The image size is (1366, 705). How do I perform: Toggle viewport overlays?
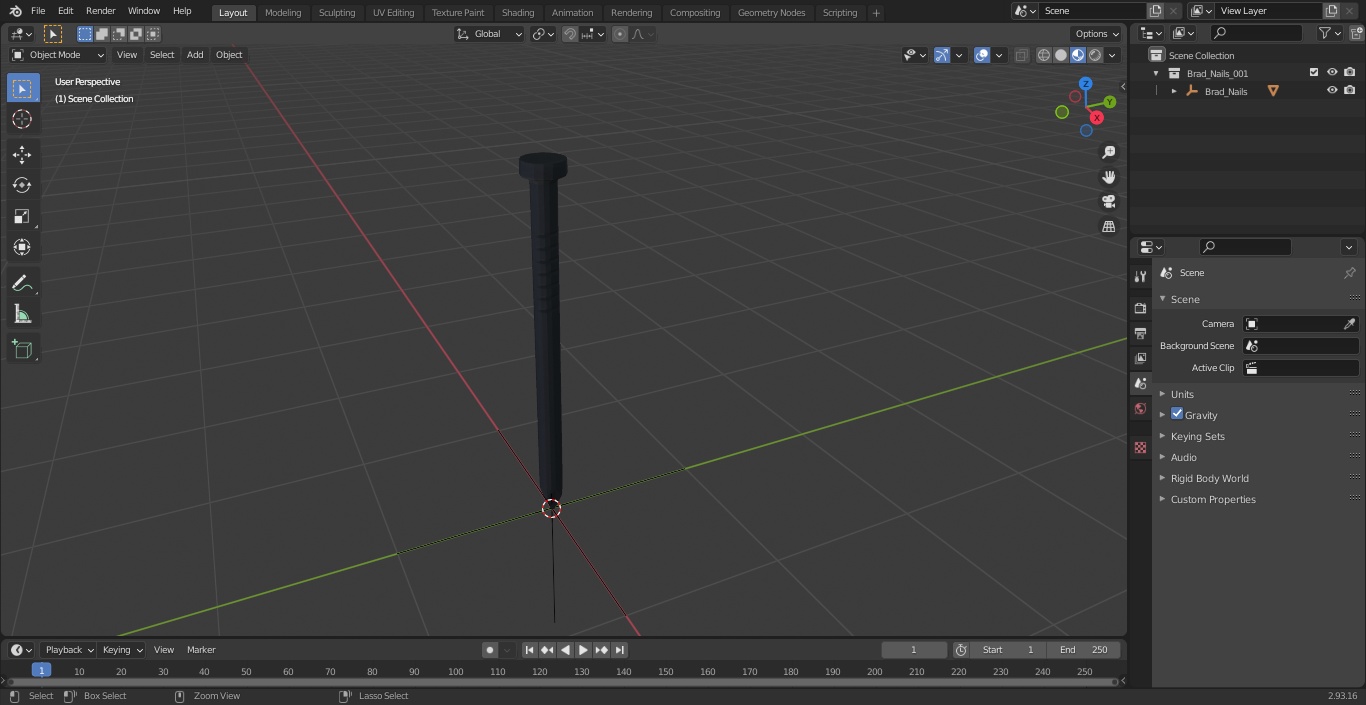tap(982, 55)
